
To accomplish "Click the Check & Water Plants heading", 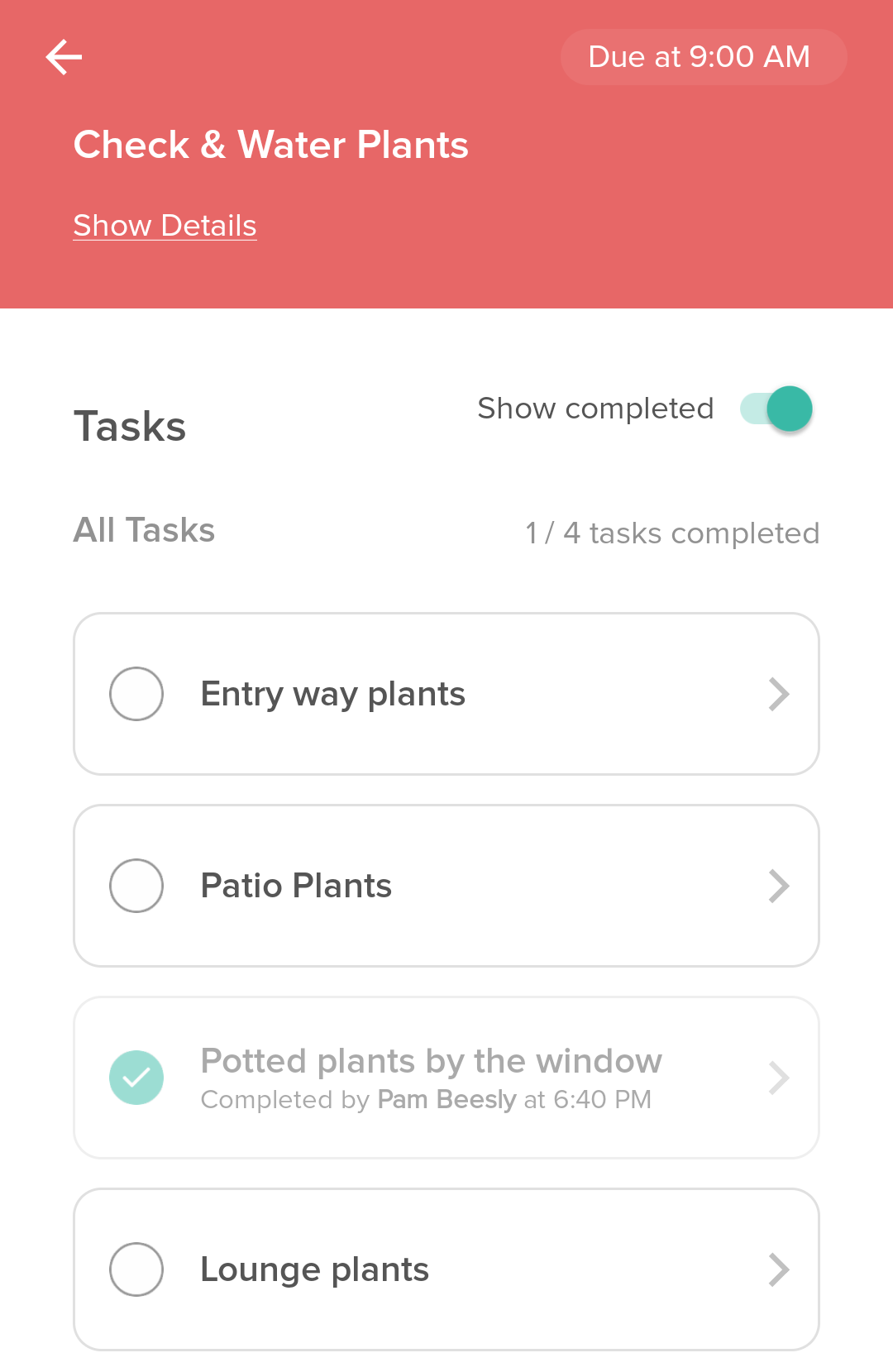I will coord(270,145).
